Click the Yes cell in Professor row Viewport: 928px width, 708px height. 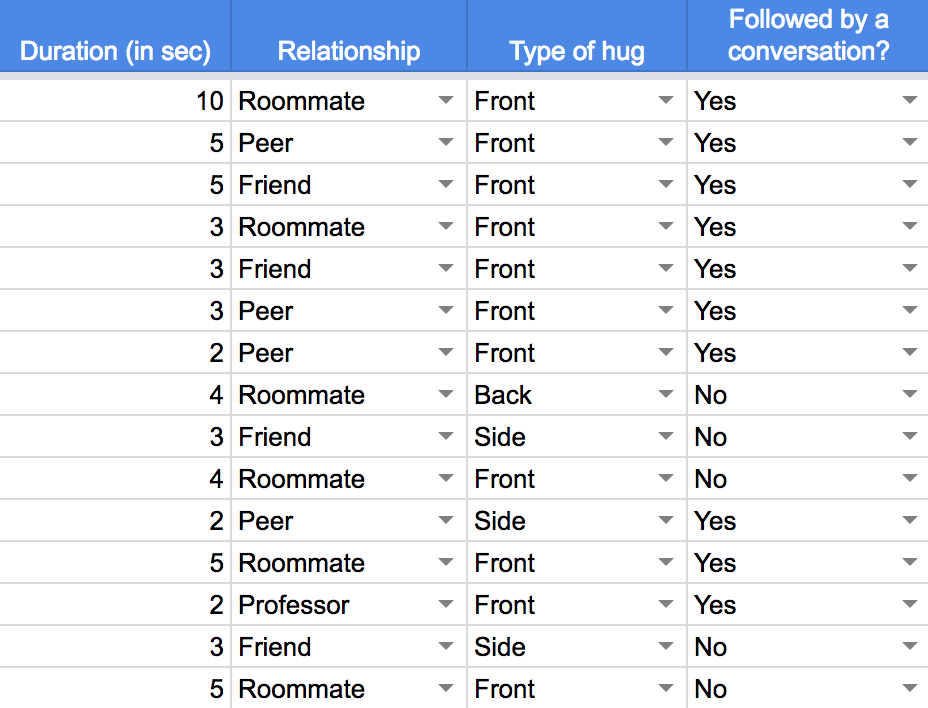click(x=808, y=605)
